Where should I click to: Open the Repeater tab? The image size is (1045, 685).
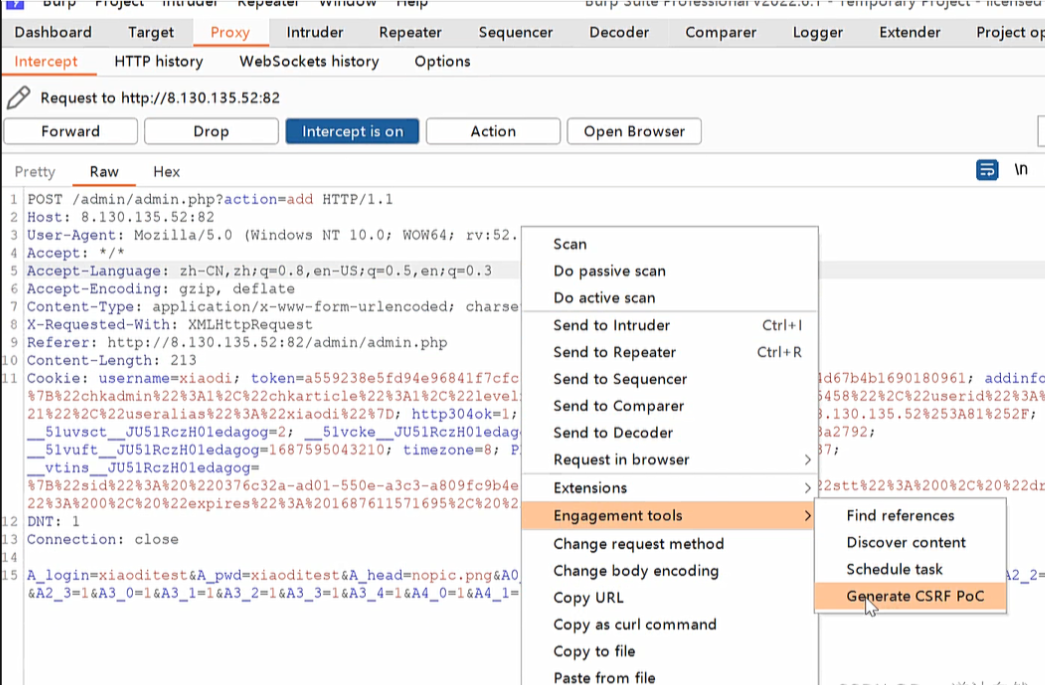pyautogui.click(x=411, y=32)
